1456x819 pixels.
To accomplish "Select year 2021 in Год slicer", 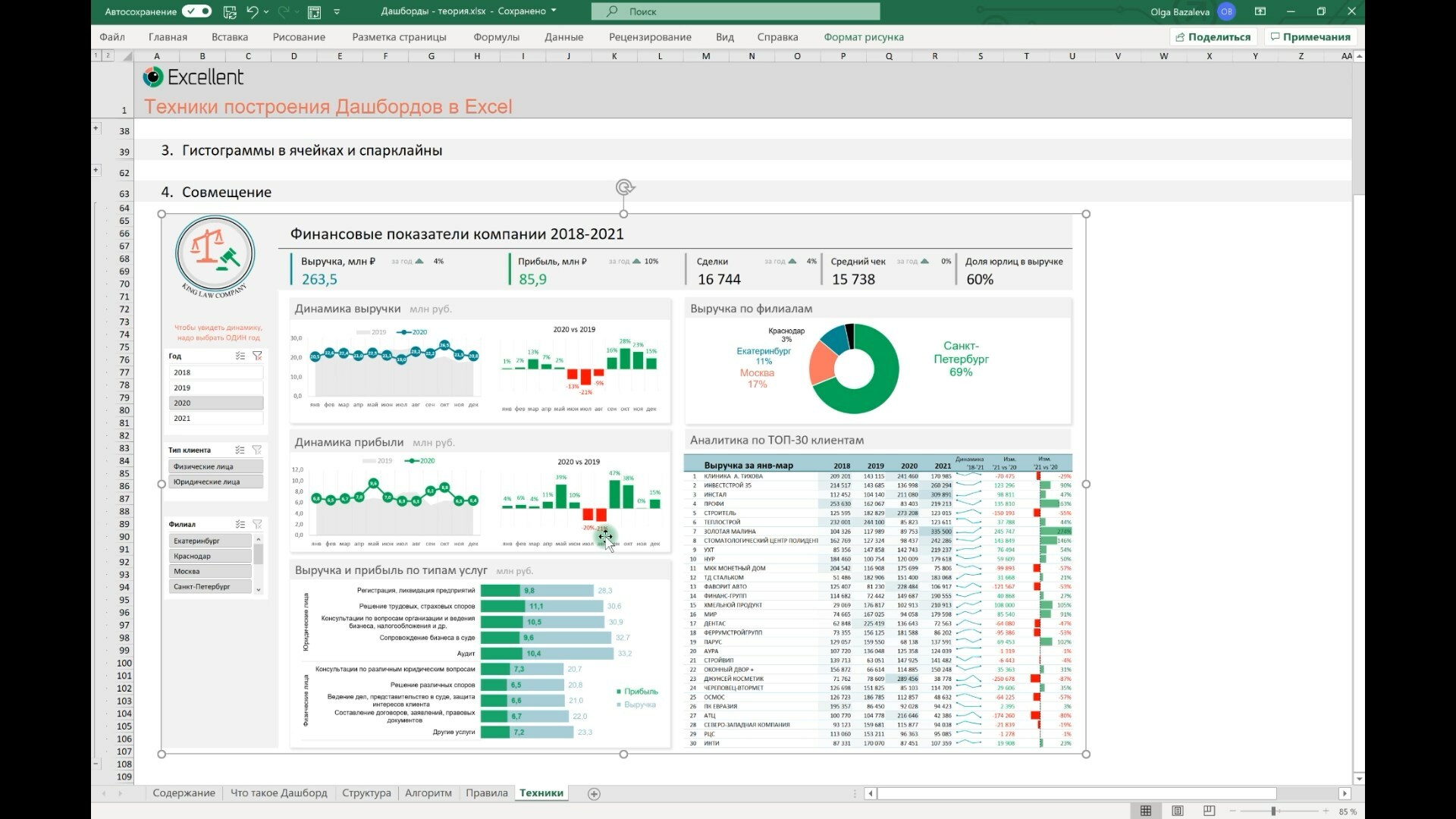I will (215, 418).
